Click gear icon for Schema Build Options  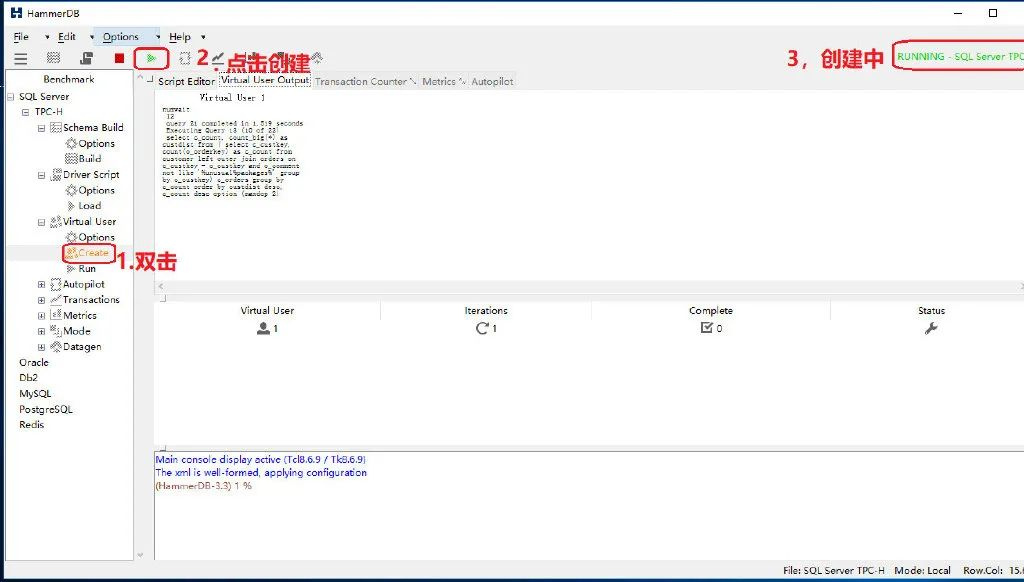(x=71, y=143)
